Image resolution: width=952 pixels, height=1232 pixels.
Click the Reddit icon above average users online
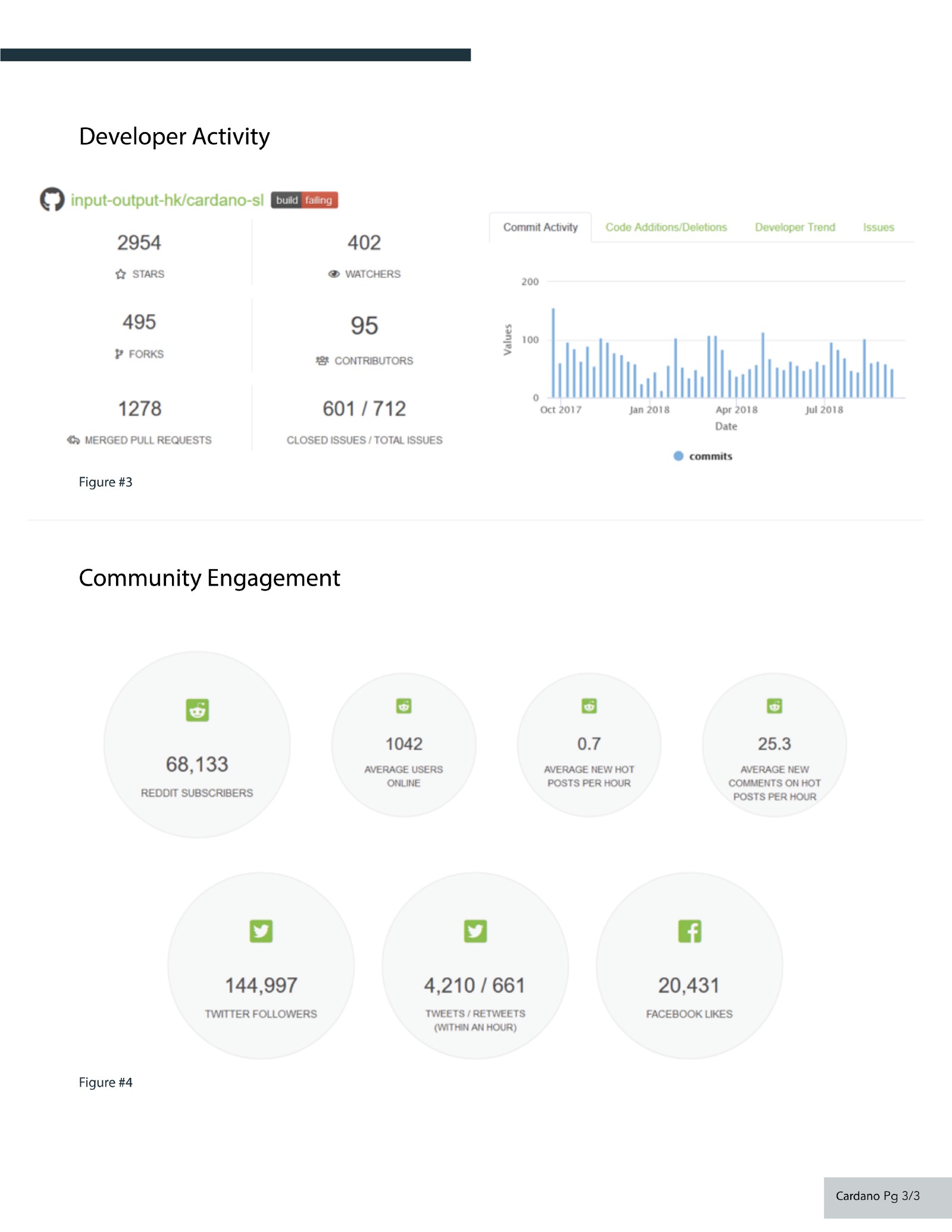pyautogui.click(x=404, y=706)
